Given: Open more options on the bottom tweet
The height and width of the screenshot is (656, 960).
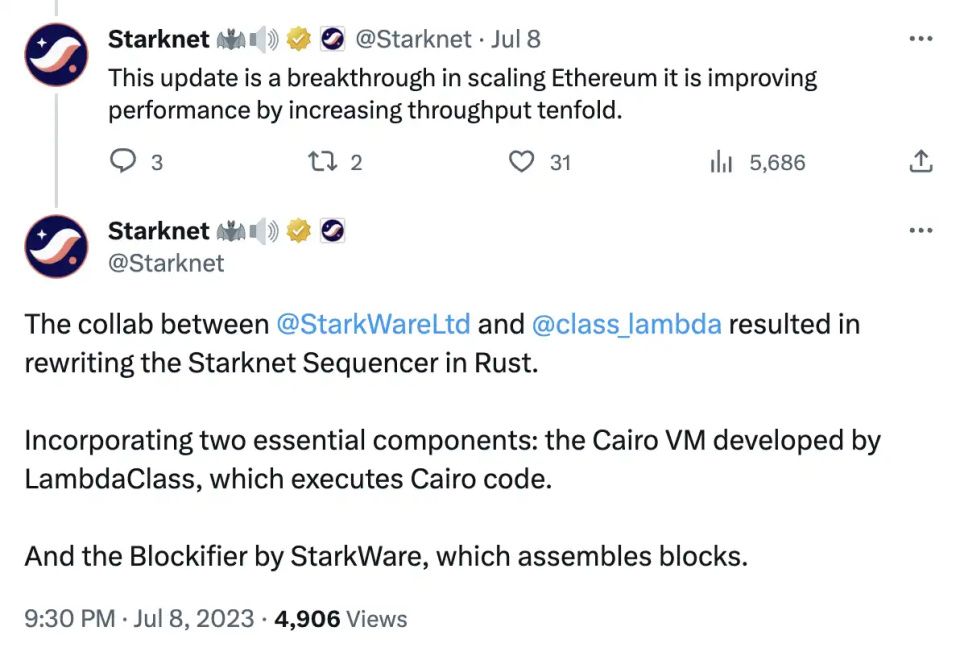Looking at the screenshot, I should pyautogui.click(x=921, y=230).
